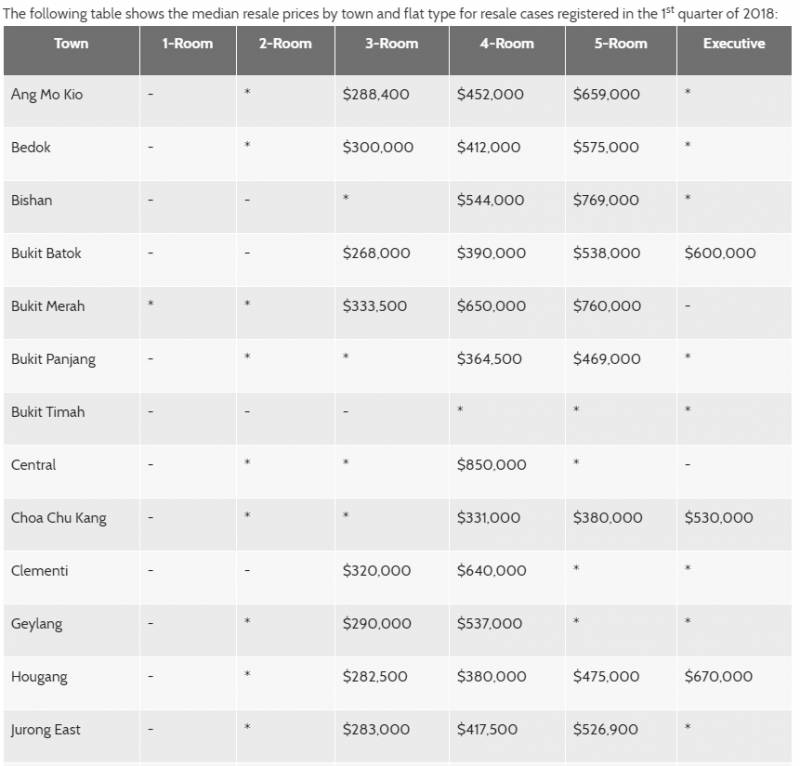Click the Executive column header
This screenshot has height=766, width=800.
[x=733, y=44]
